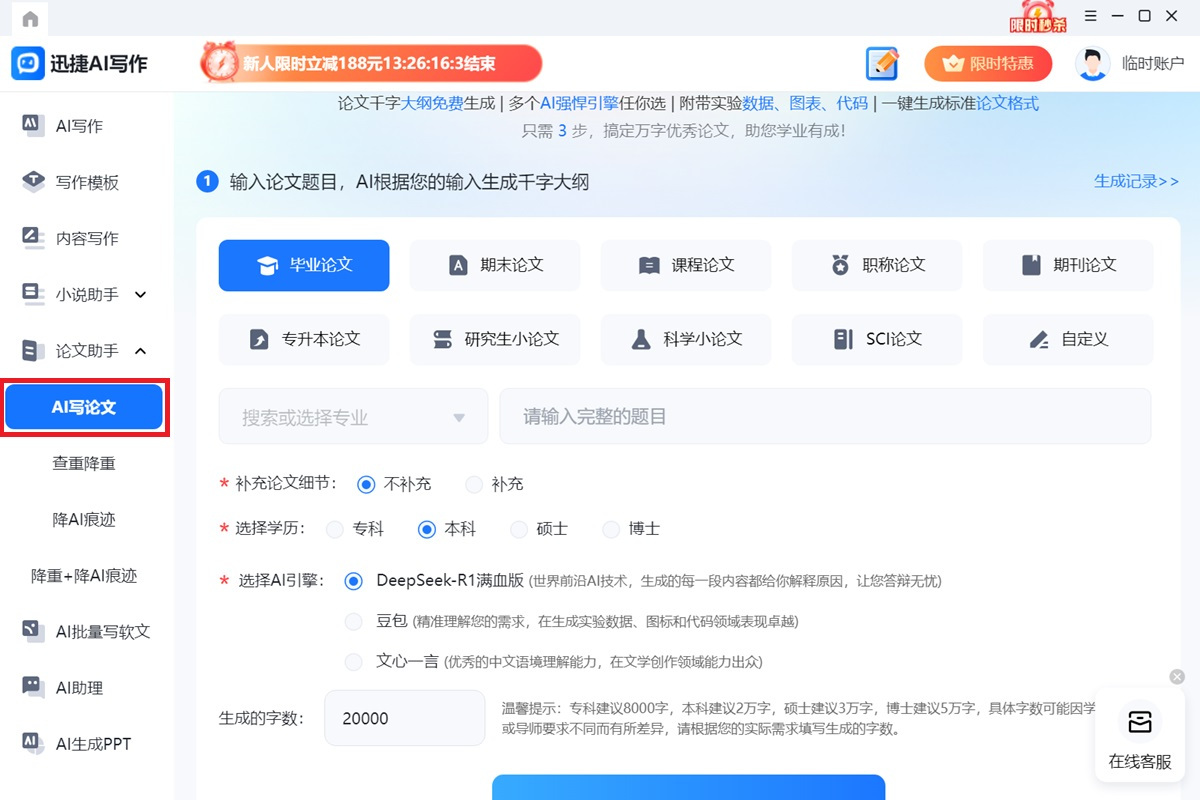Close the floating customer service widget
The height and width of the screenshot is (800, 1200).
click(1177, 677)
